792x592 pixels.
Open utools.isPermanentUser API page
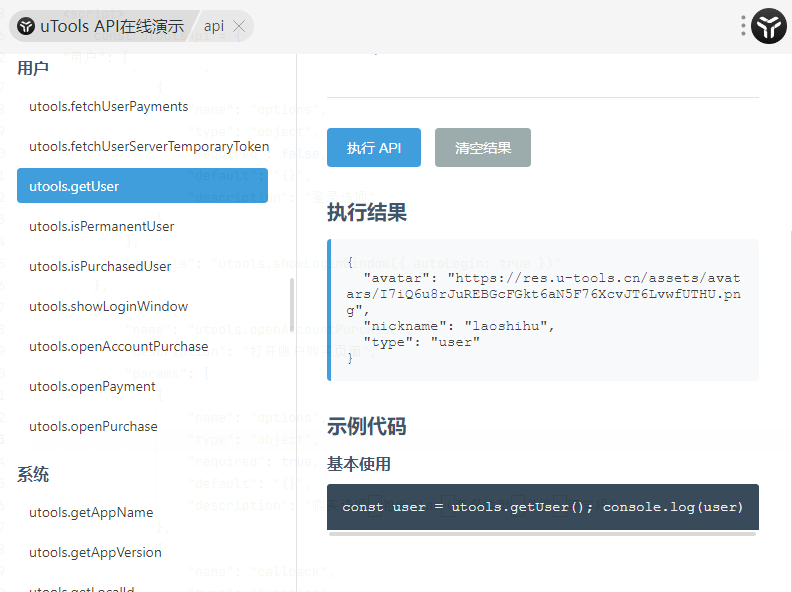tap(101, 227)
